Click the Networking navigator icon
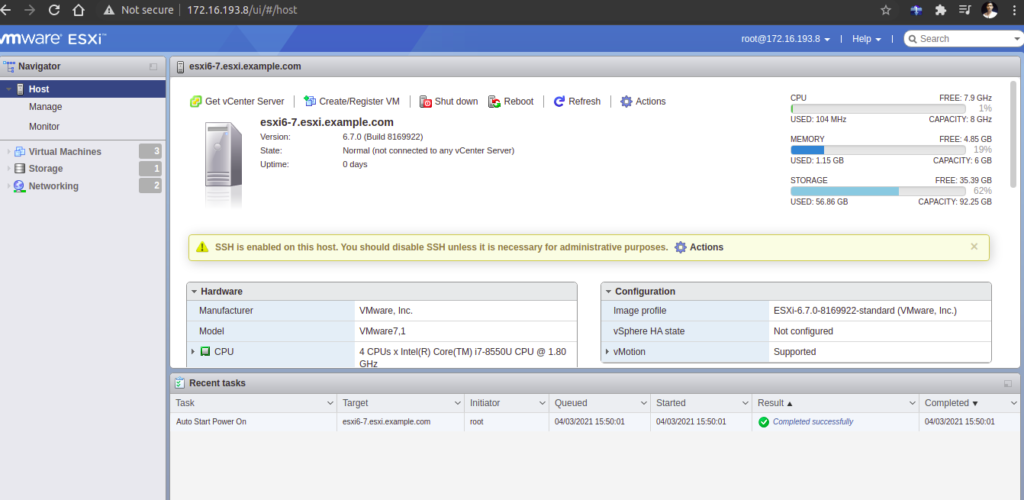Viewport: 1024px width, 500px height. click(19, 186)
